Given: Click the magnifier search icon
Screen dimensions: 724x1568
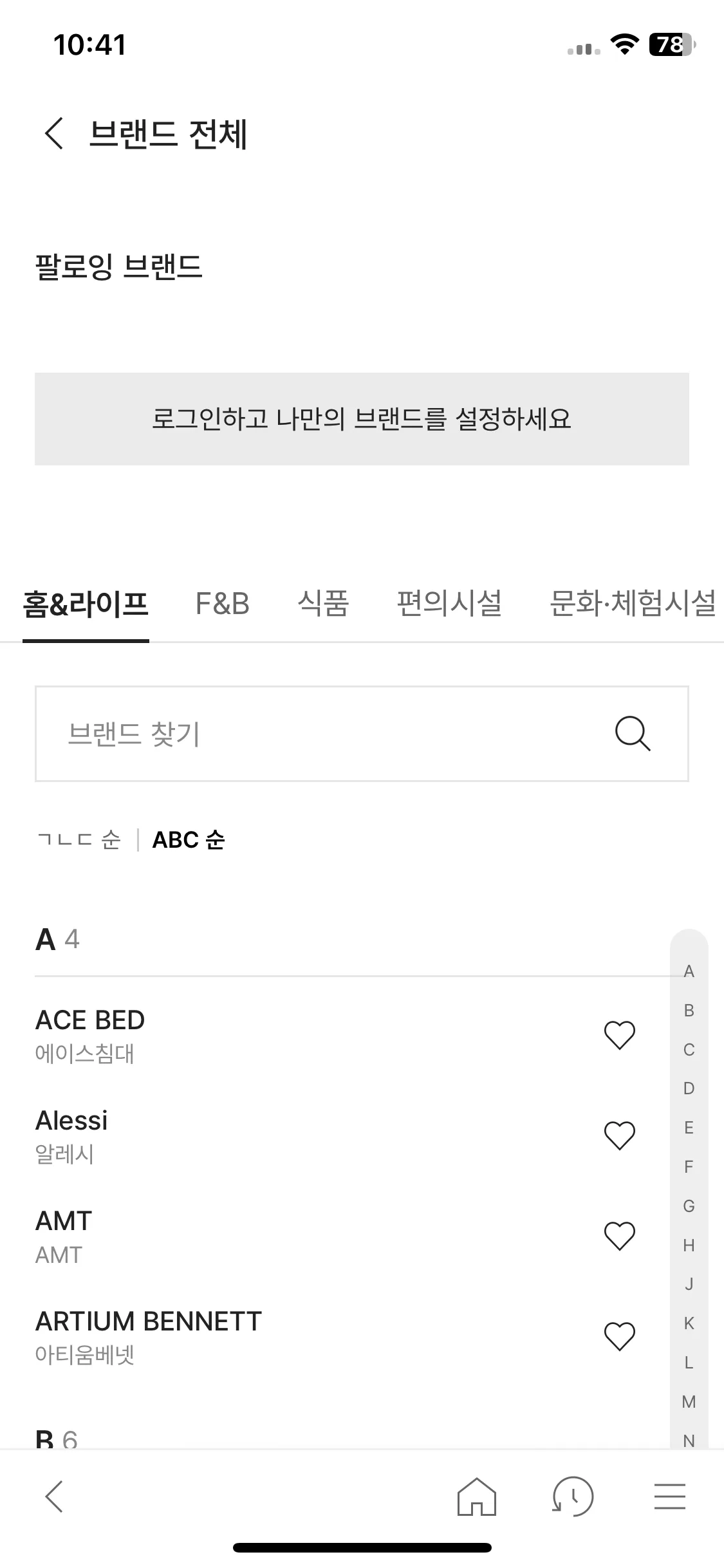Looking at the screenshot, I should tap(633, 734).
